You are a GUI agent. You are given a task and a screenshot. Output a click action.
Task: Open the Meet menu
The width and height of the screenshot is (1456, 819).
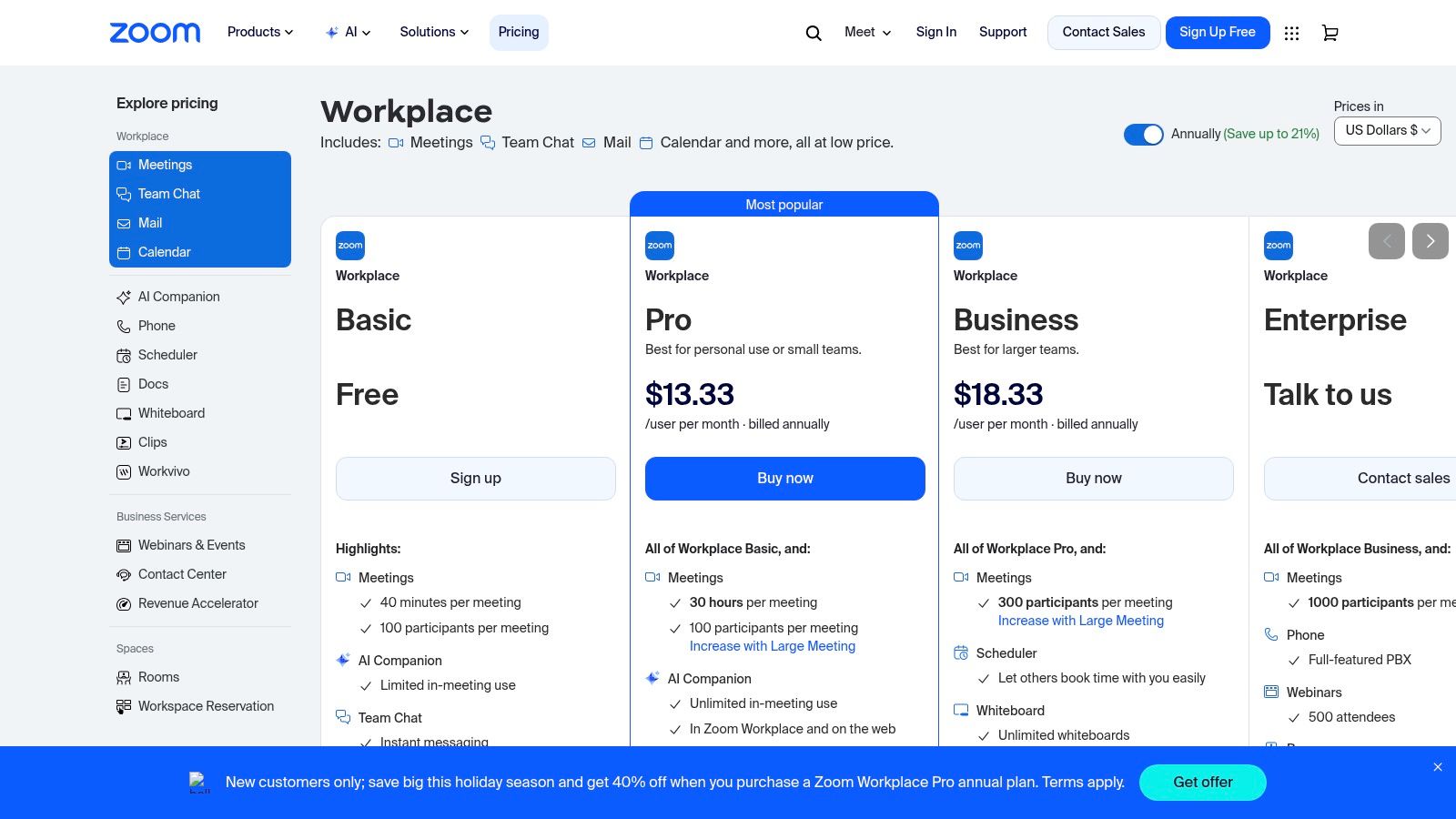(865, 32)
